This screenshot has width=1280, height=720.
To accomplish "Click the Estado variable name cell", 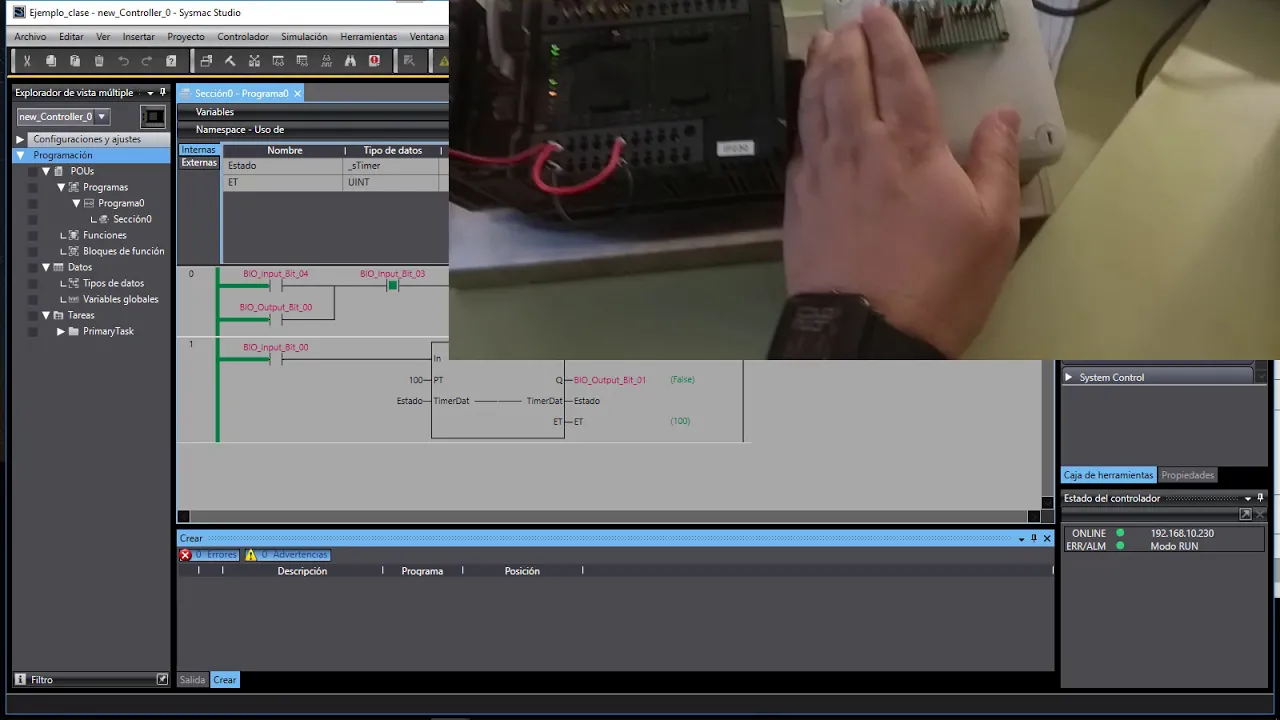I will [284, 166].
